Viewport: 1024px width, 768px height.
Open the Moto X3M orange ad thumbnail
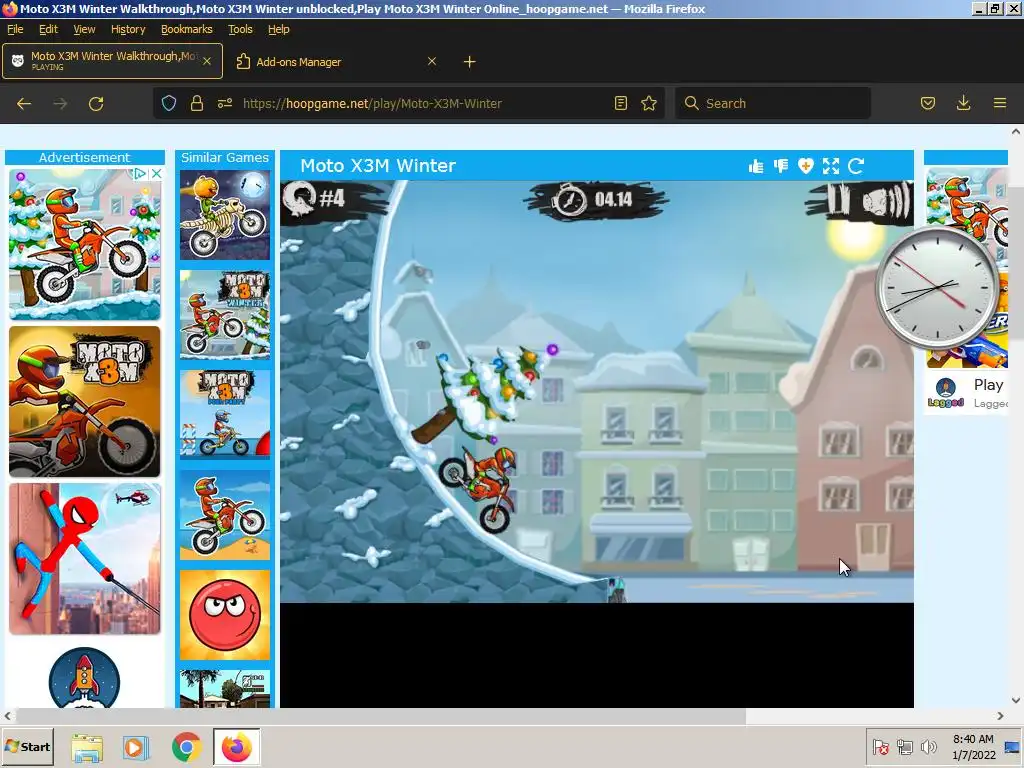tap(85, 402)
